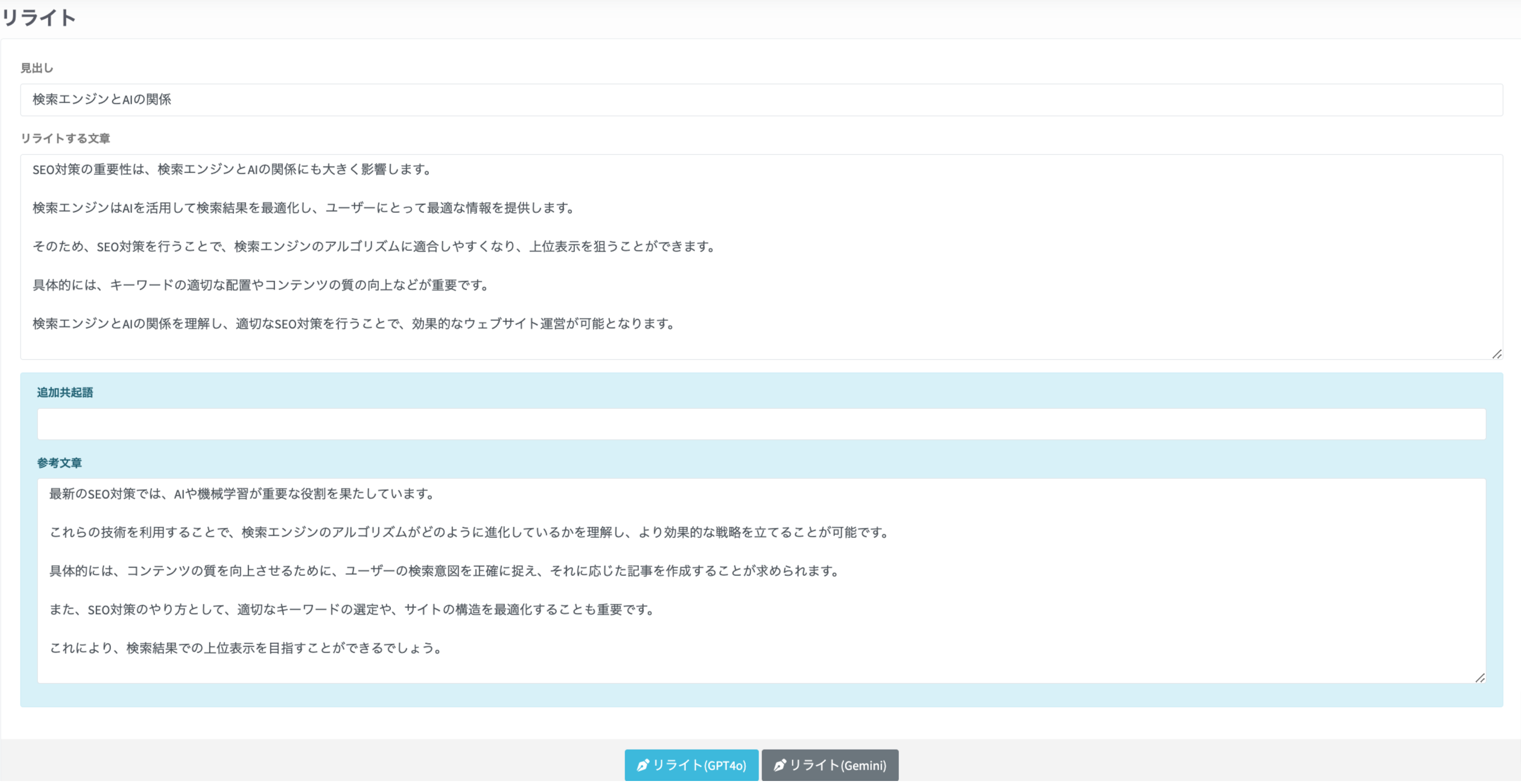
Task: Grab resize handle of 参考文章 textarea
Action: (1480, 678)
